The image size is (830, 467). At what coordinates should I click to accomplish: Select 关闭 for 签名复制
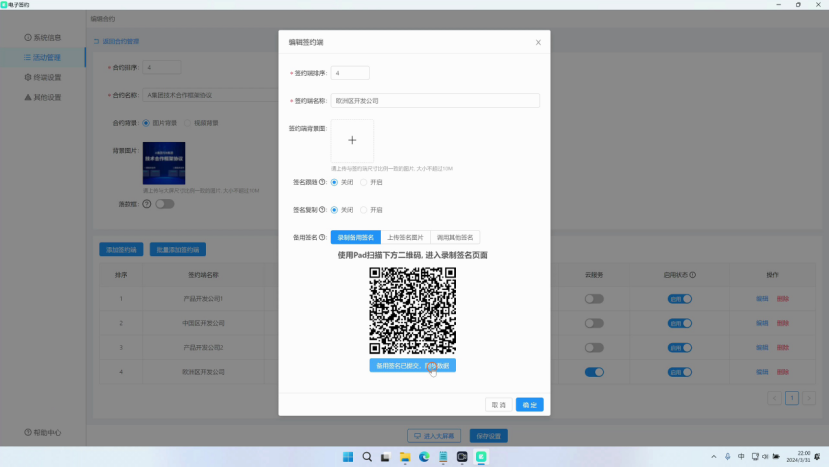coord(342,210)
